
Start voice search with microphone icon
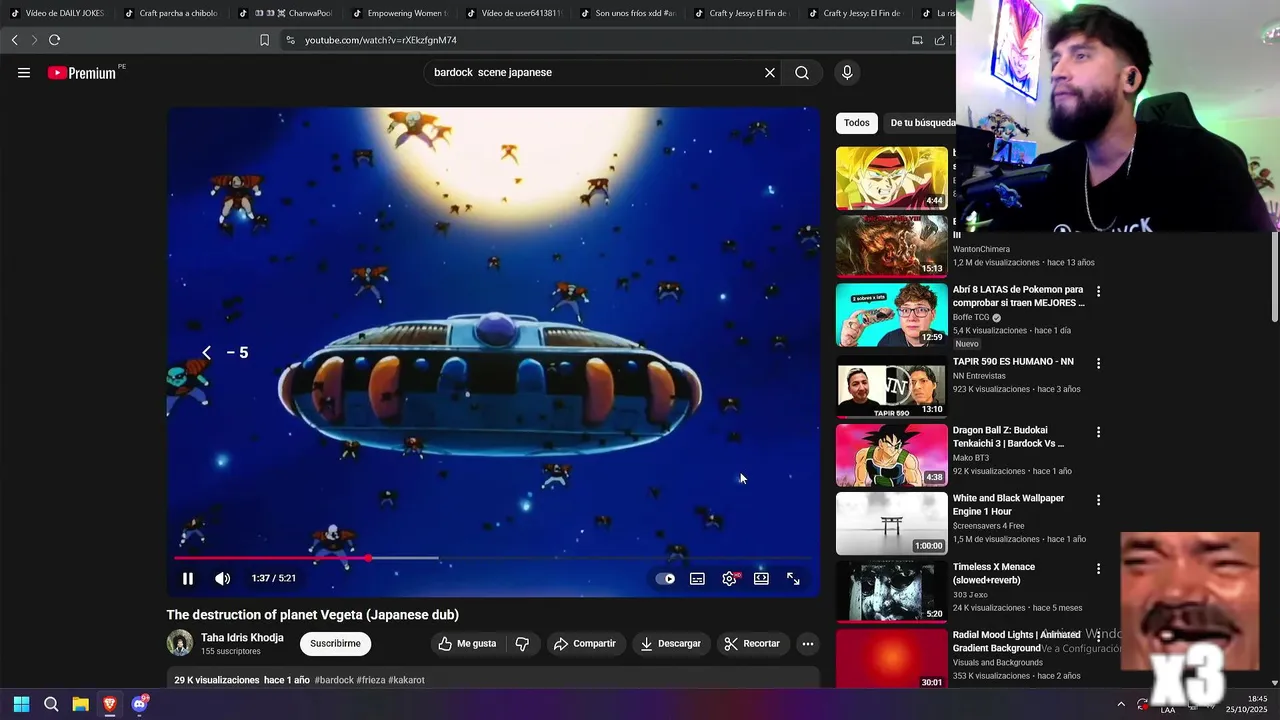[x=847, y=73]
